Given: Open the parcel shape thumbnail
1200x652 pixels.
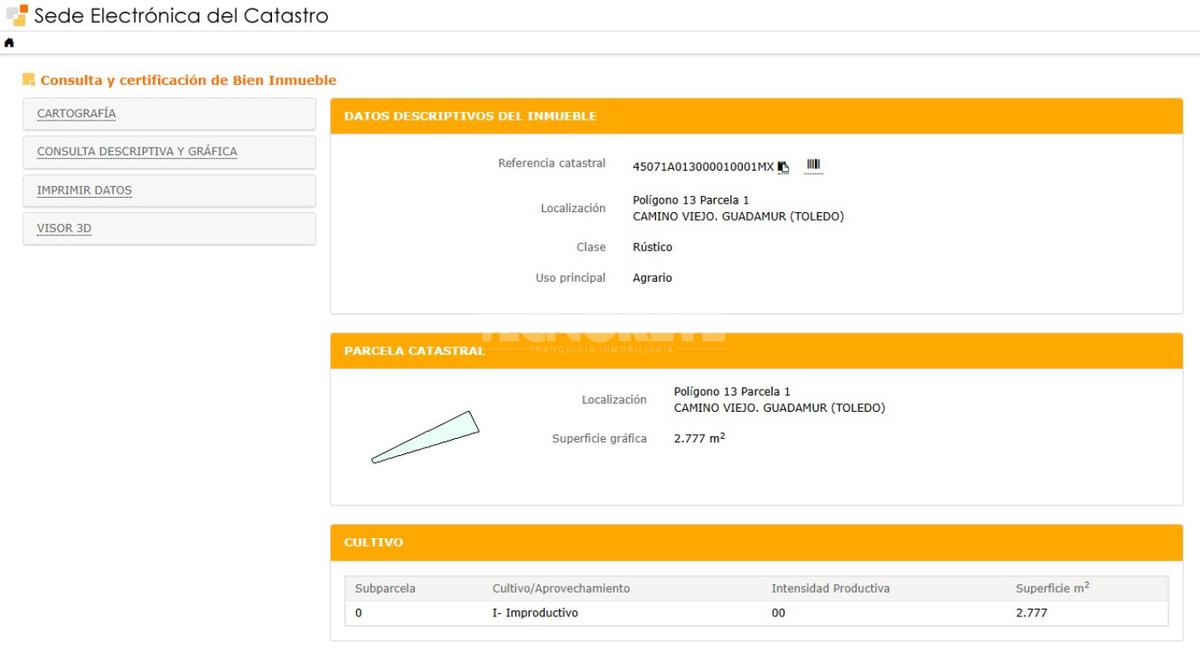Looking at the screenshot, I should tap(425, 437).
